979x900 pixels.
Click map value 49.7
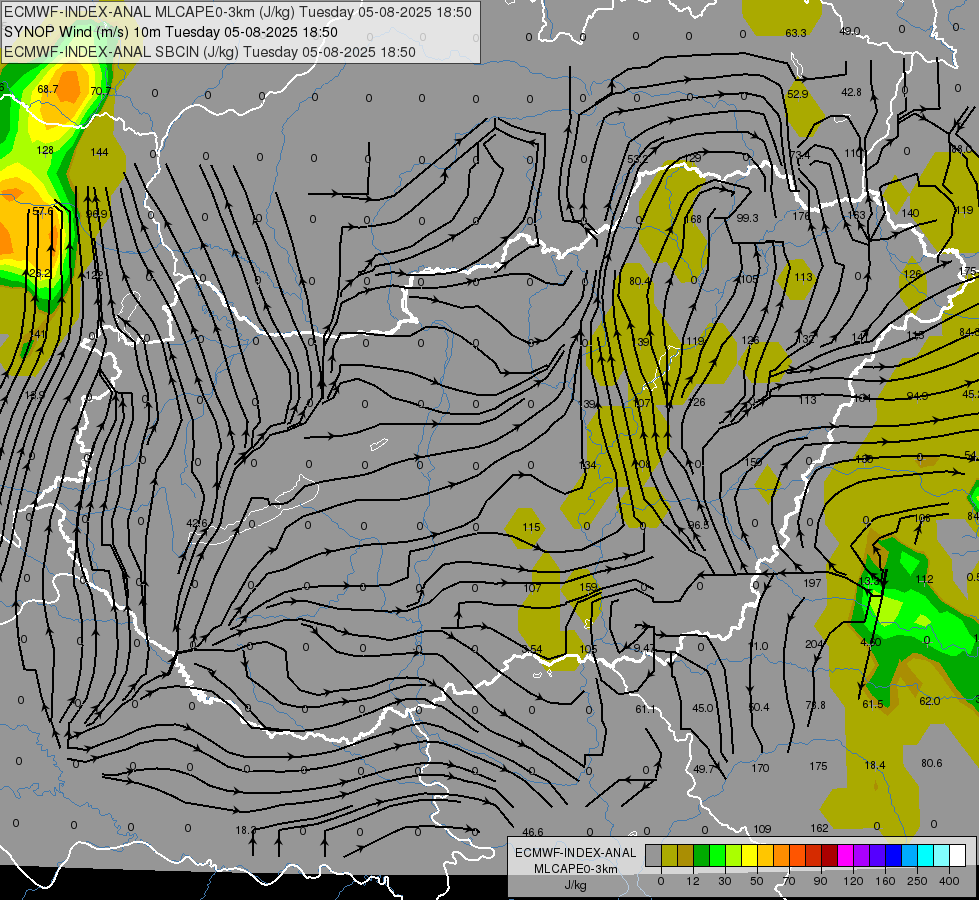(x=704, y=769)
